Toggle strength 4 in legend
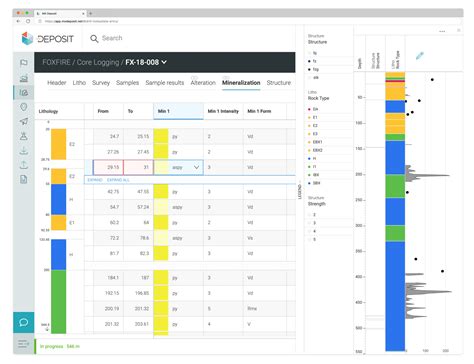 point(314,231)
